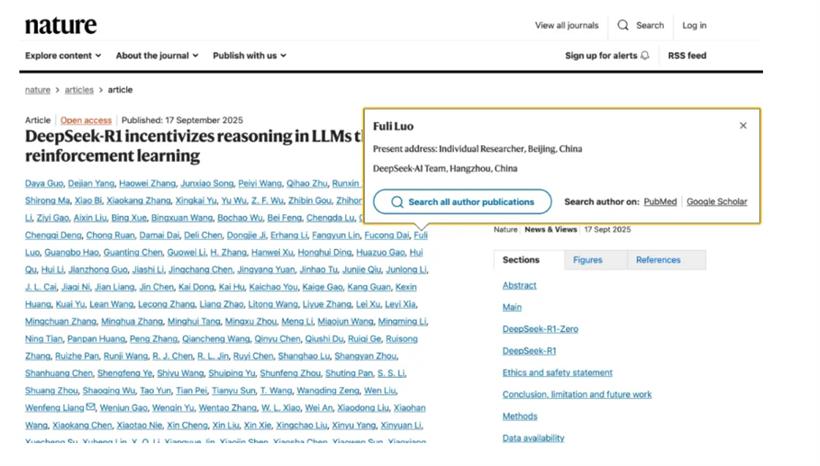The image size is (820, 466).
Task: Click the Log in link
Action: click(x=694, y=25)
